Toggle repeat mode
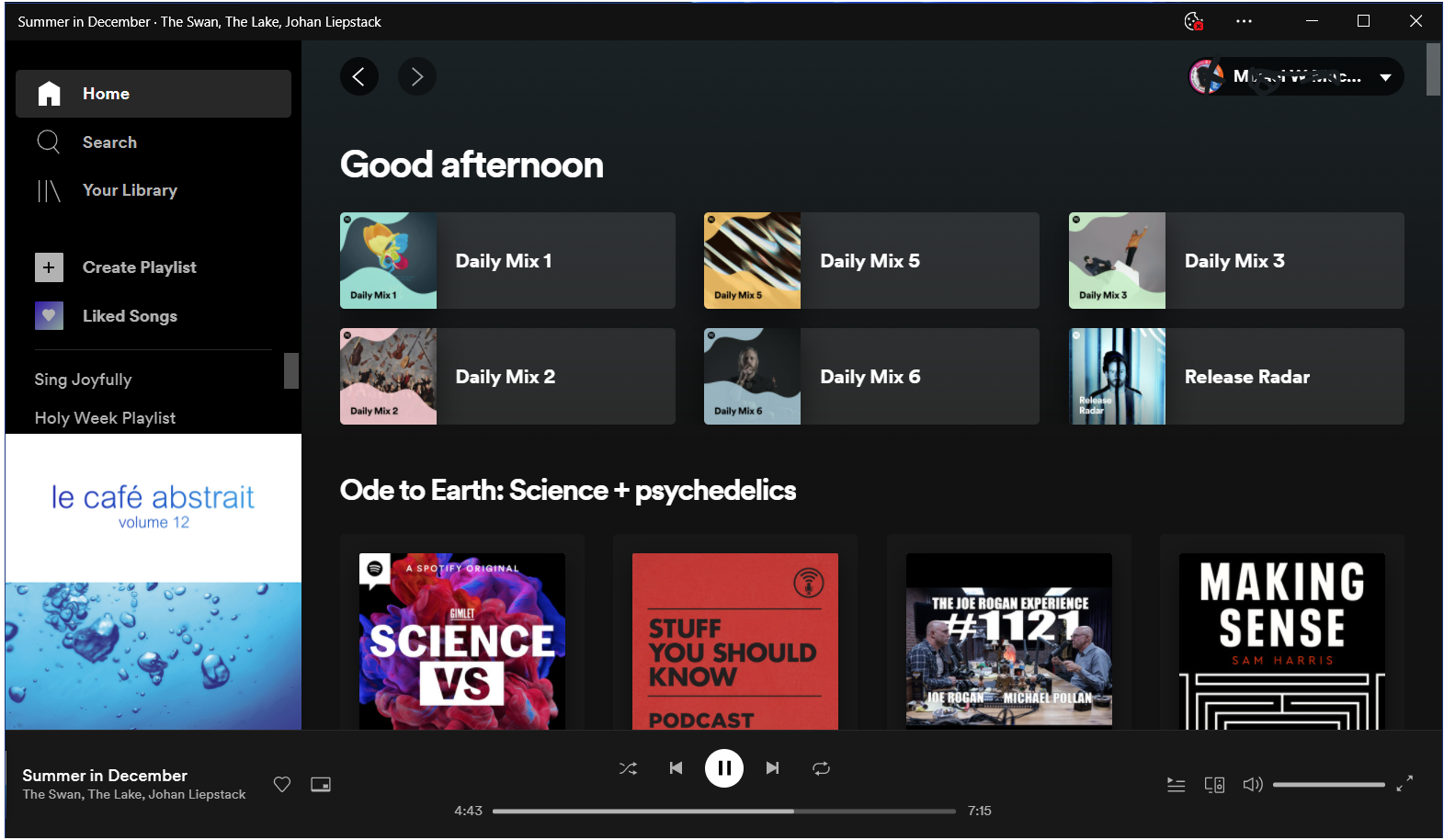Screen dimensions: 1444x840 pos(822,768)
